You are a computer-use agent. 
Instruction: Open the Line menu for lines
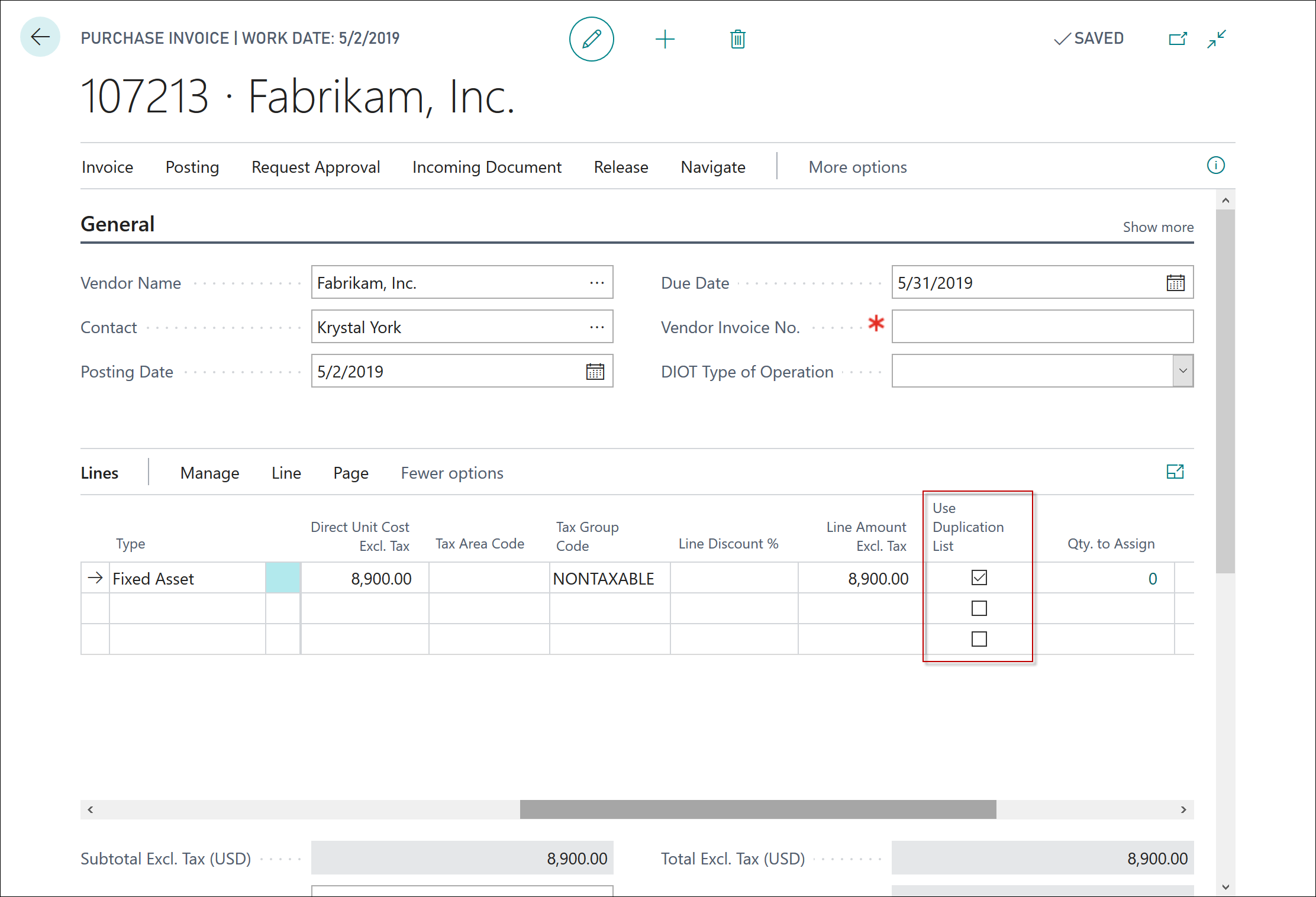coord(286,473)
